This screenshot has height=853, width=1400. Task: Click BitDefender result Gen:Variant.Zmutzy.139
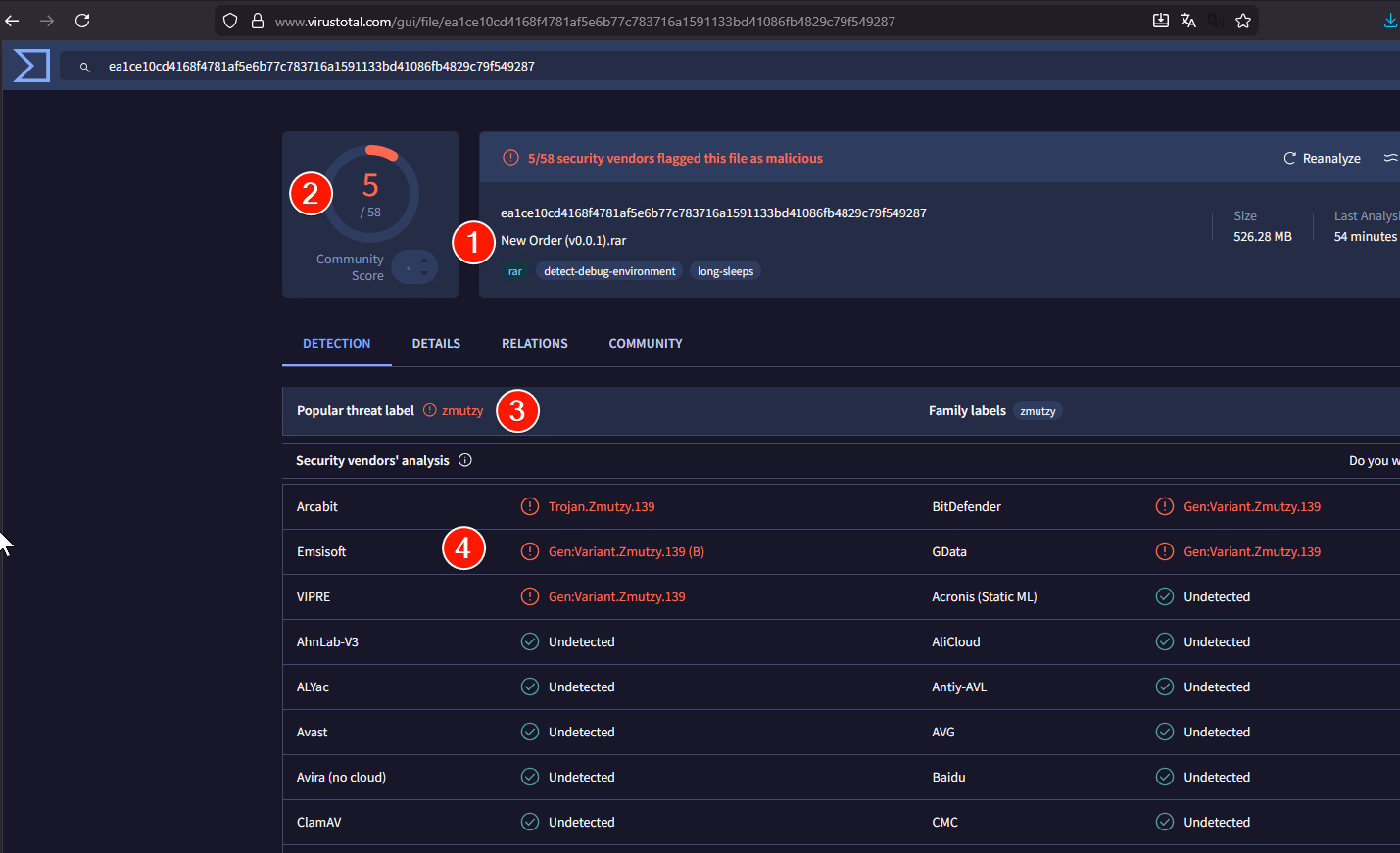1252,506
